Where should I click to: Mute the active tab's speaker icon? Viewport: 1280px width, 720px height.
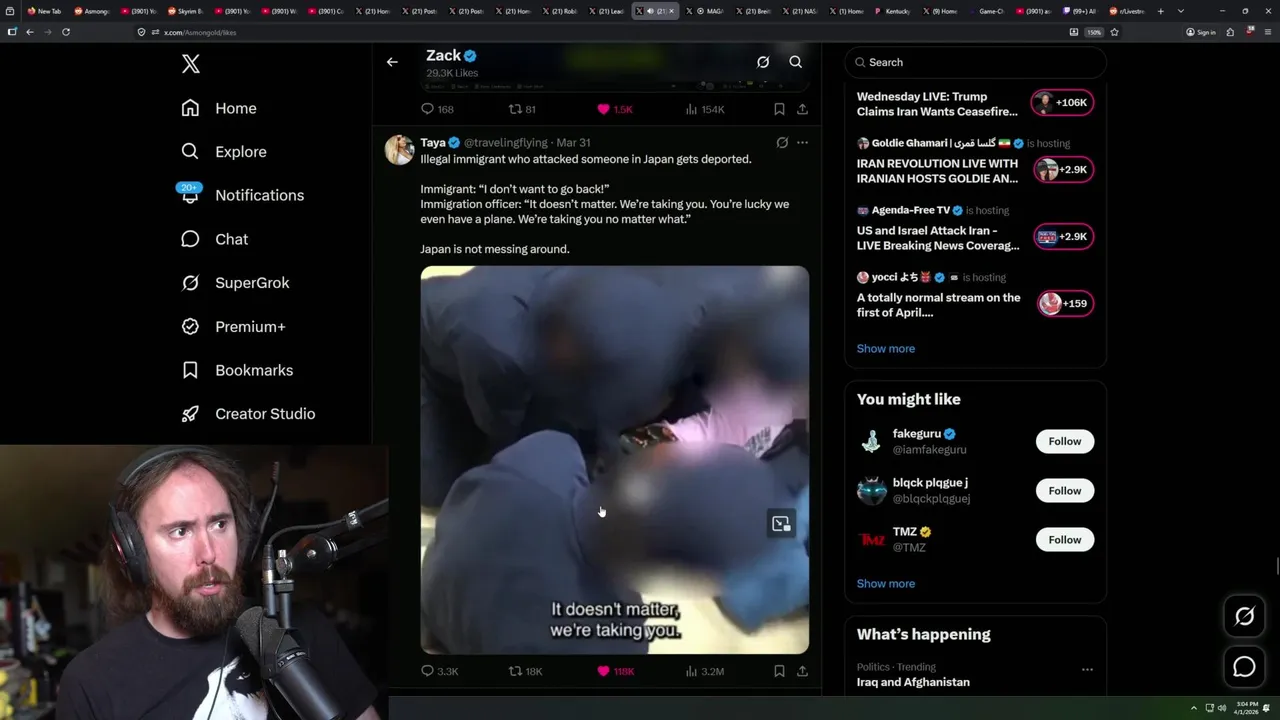click(650, 11)
